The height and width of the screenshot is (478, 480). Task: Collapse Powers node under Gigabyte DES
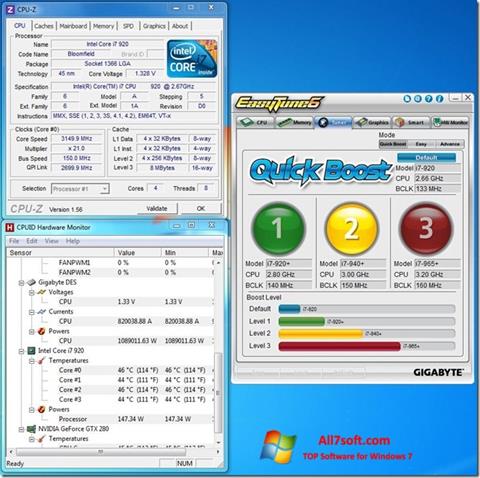click(32, 332)
